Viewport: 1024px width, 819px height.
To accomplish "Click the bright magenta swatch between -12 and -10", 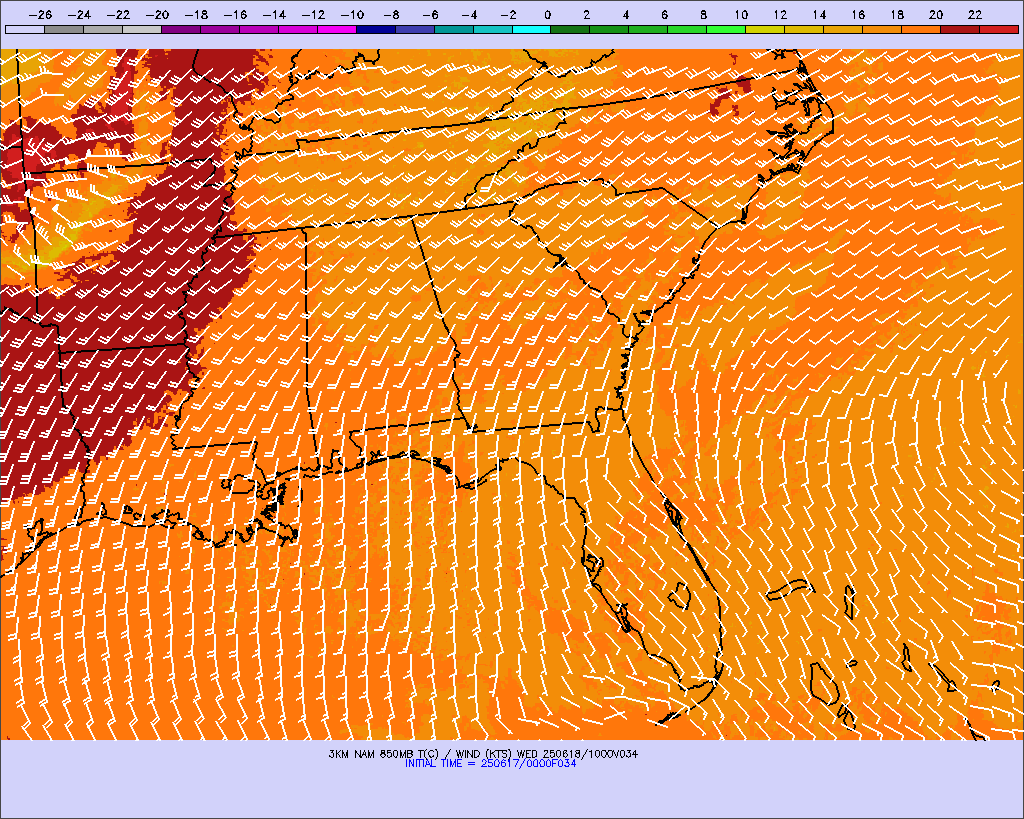I will pyautogui.click(x=336, y=29).
